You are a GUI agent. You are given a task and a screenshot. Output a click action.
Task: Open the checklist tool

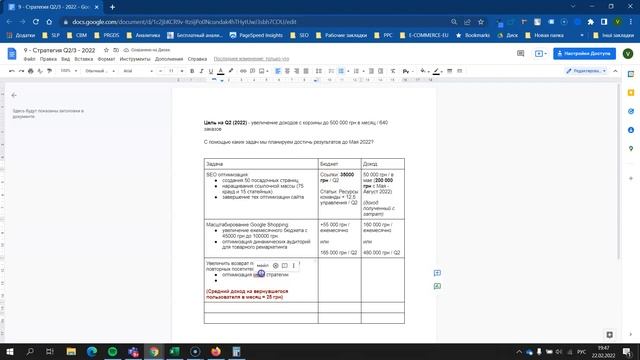coord(331,71)
